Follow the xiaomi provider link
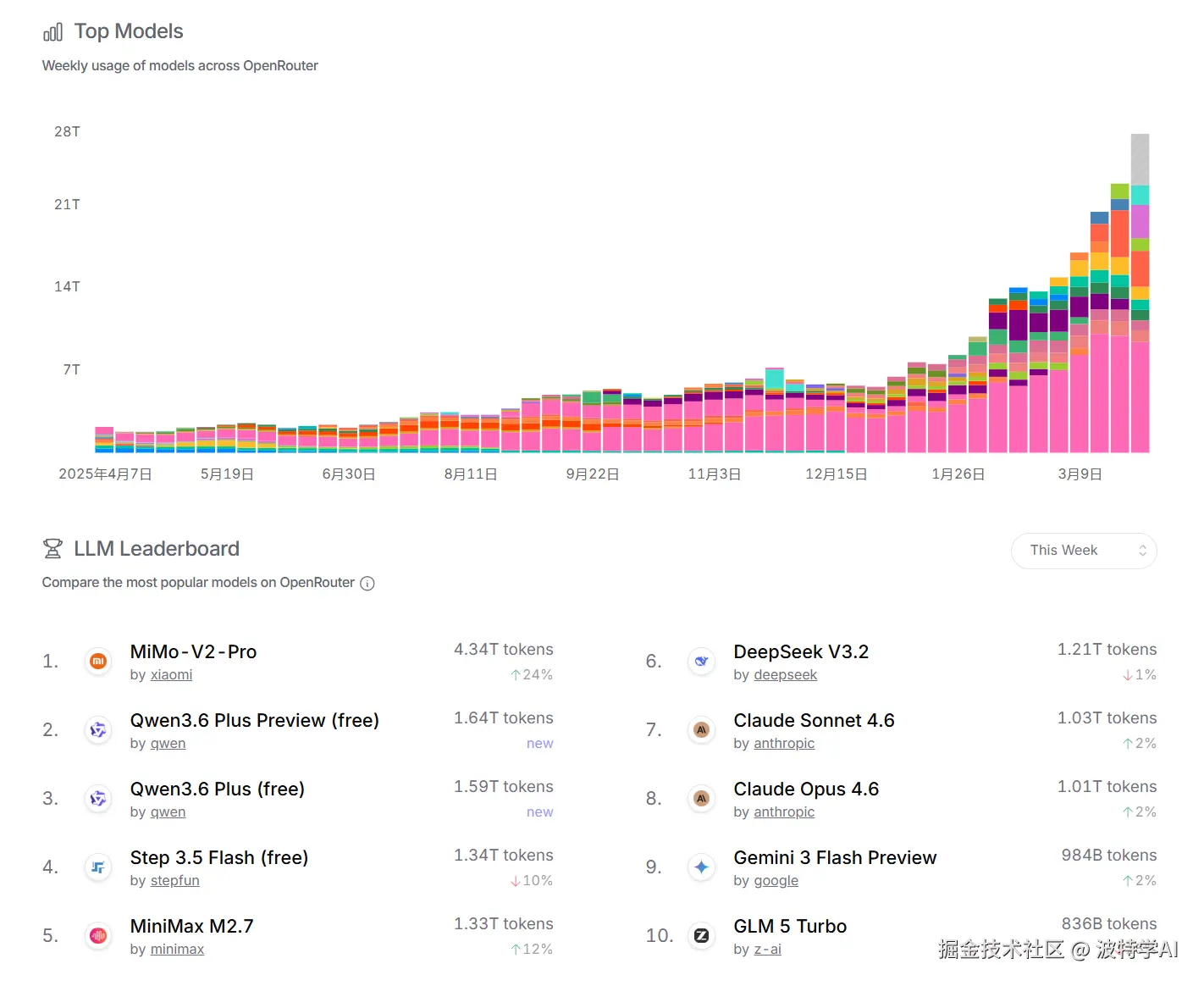The image size is (1204, 986). click(171, 675)
